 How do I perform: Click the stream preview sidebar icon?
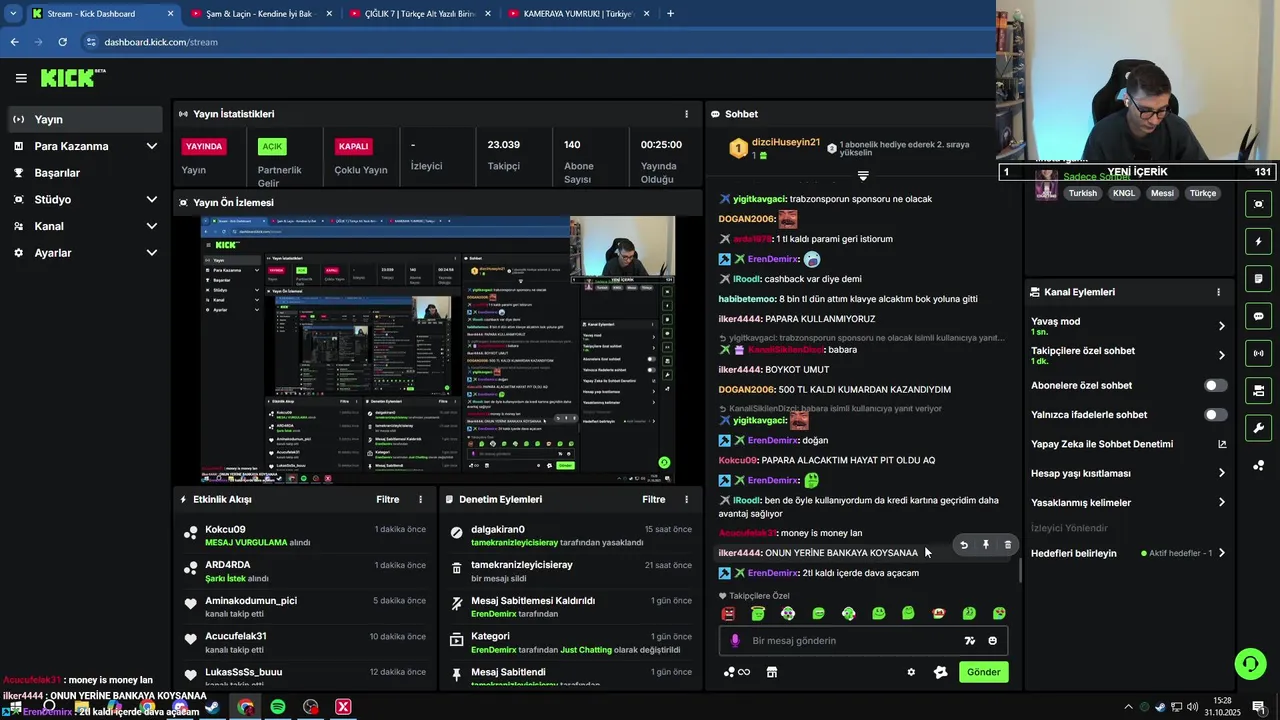1258,204
